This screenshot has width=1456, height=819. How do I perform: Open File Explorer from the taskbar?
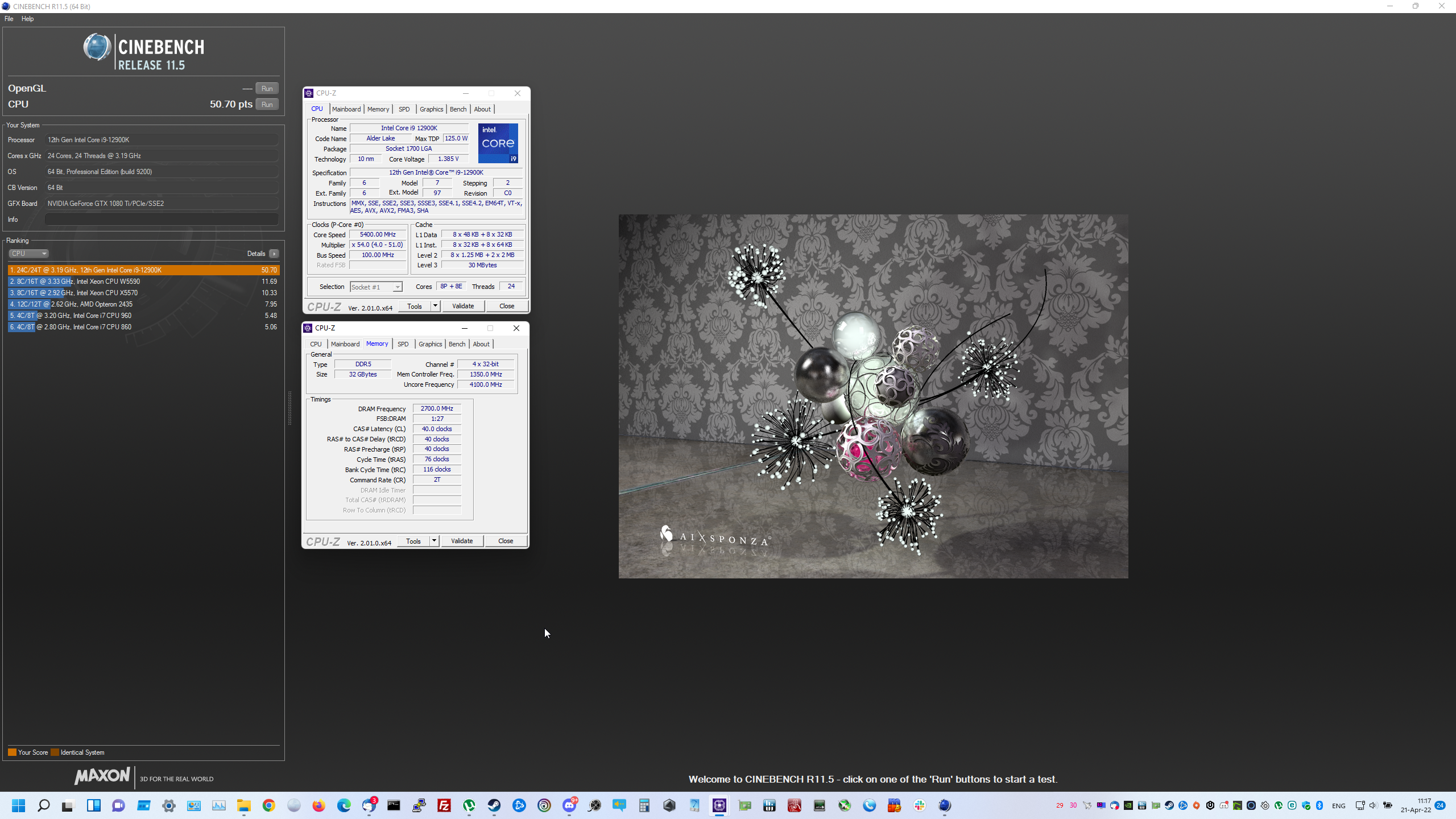243,805
